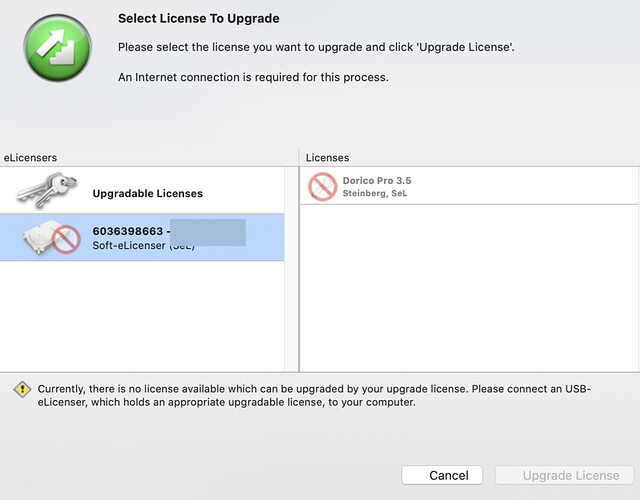
Task: Click the hard drive Soft-eLicenser icon
Action: [x=51, y=238]
